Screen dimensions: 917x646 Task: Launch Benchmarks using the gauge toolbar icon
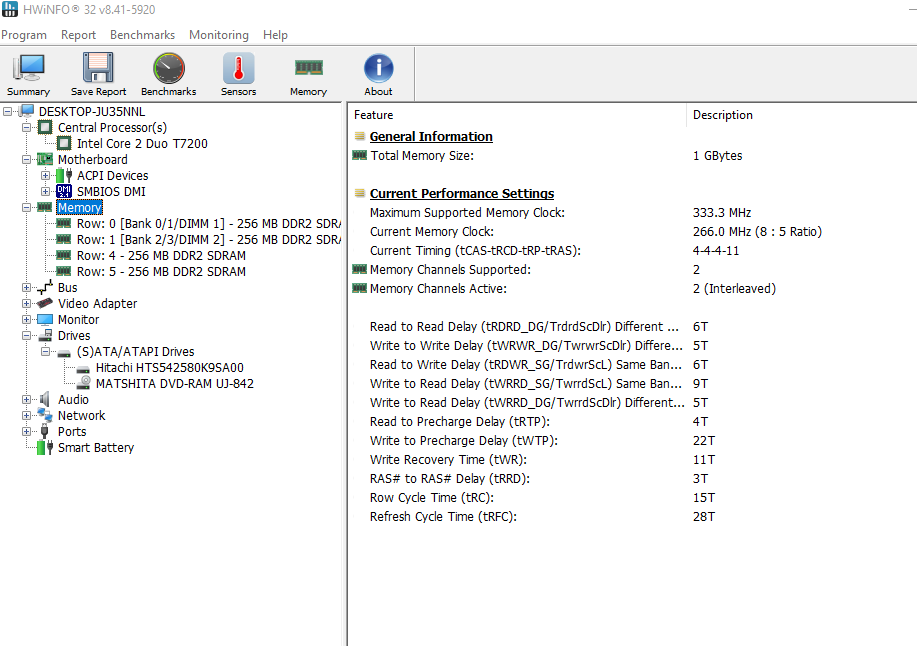coord(167,70)
